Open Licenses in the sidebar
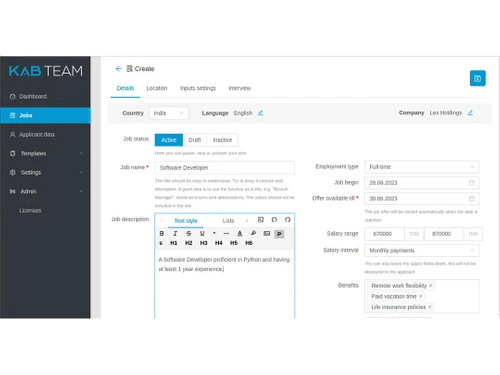Viewport: 500px width, 375px height. coord(45,210)
